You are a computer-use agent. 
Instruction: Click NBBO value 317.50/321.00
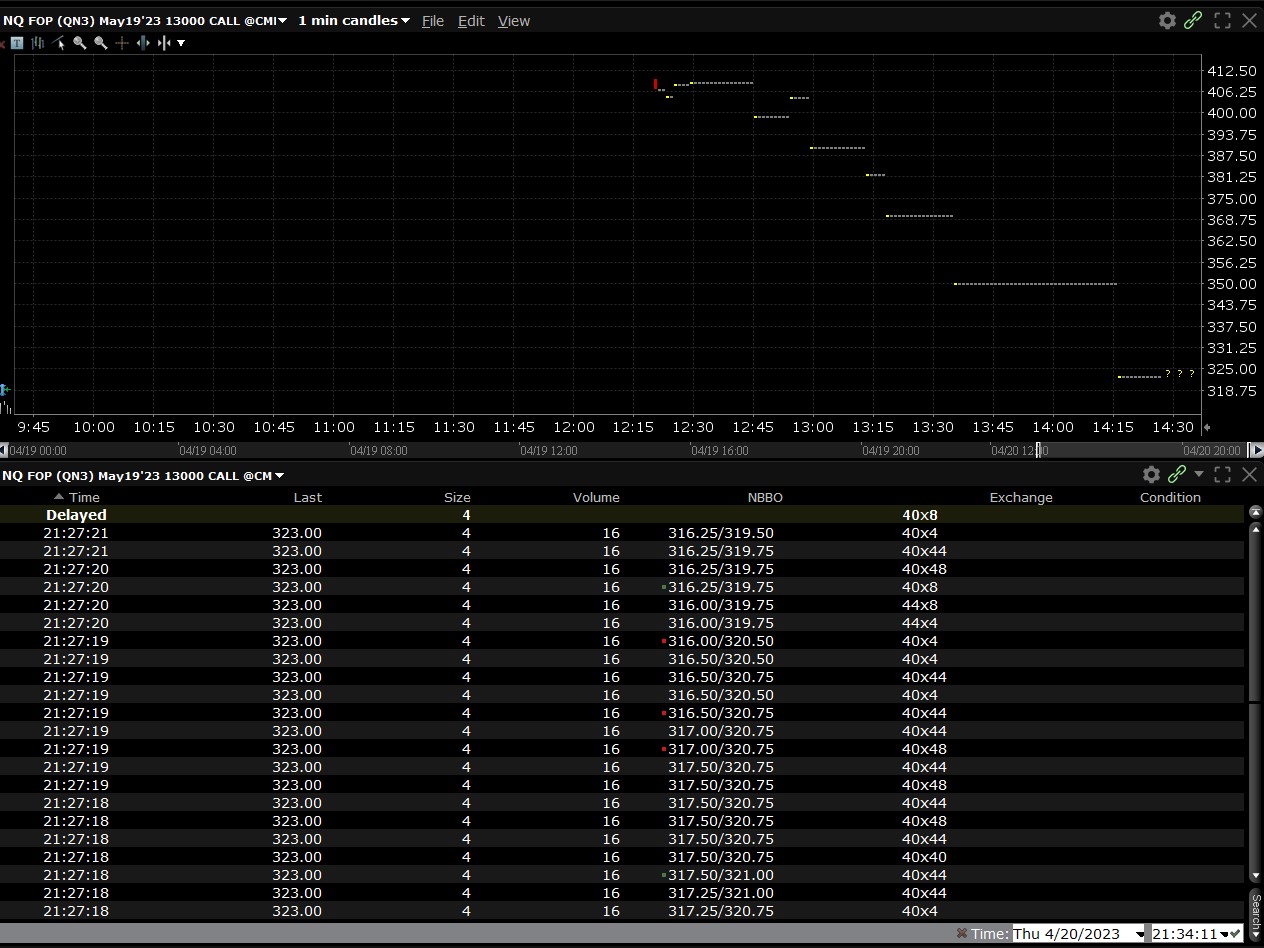[x=720, y=875]
